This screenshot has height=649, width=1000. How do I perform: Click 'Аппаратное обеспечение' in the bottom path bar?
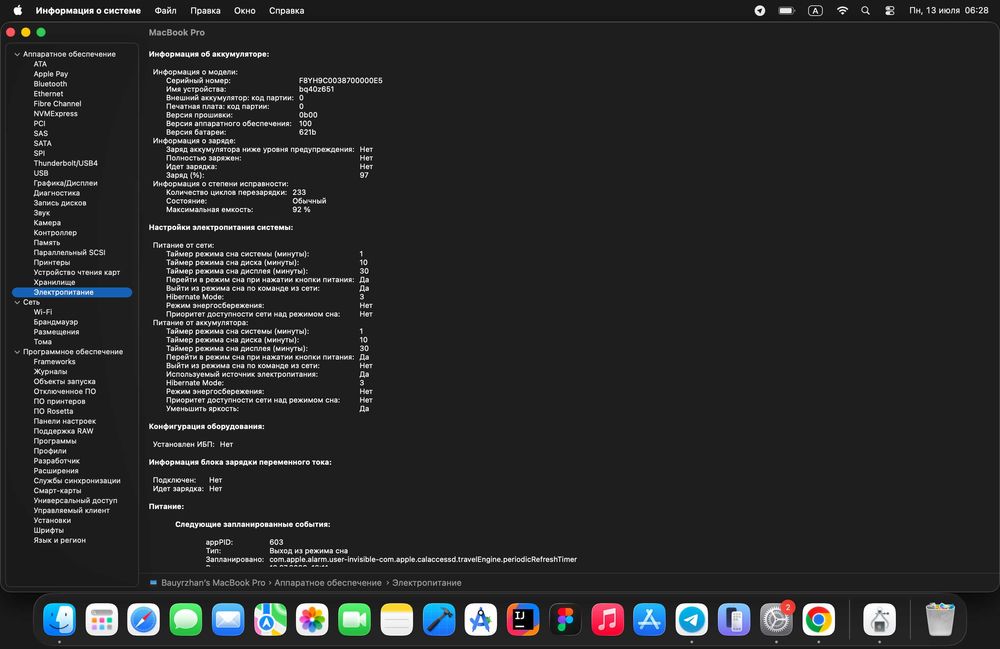(328, 583)
